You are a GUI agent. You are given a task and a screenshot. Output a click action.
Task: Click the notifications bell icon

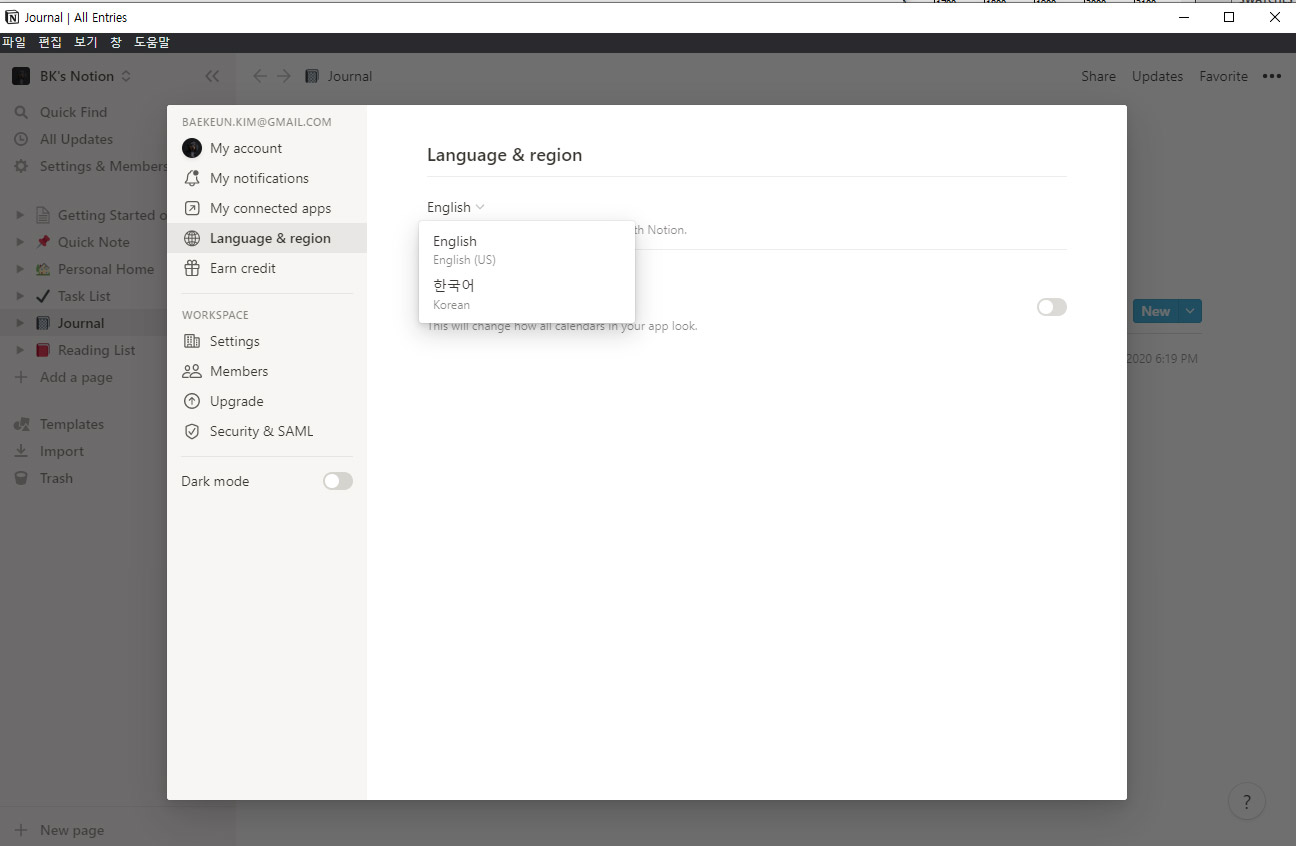click(192, 178)
